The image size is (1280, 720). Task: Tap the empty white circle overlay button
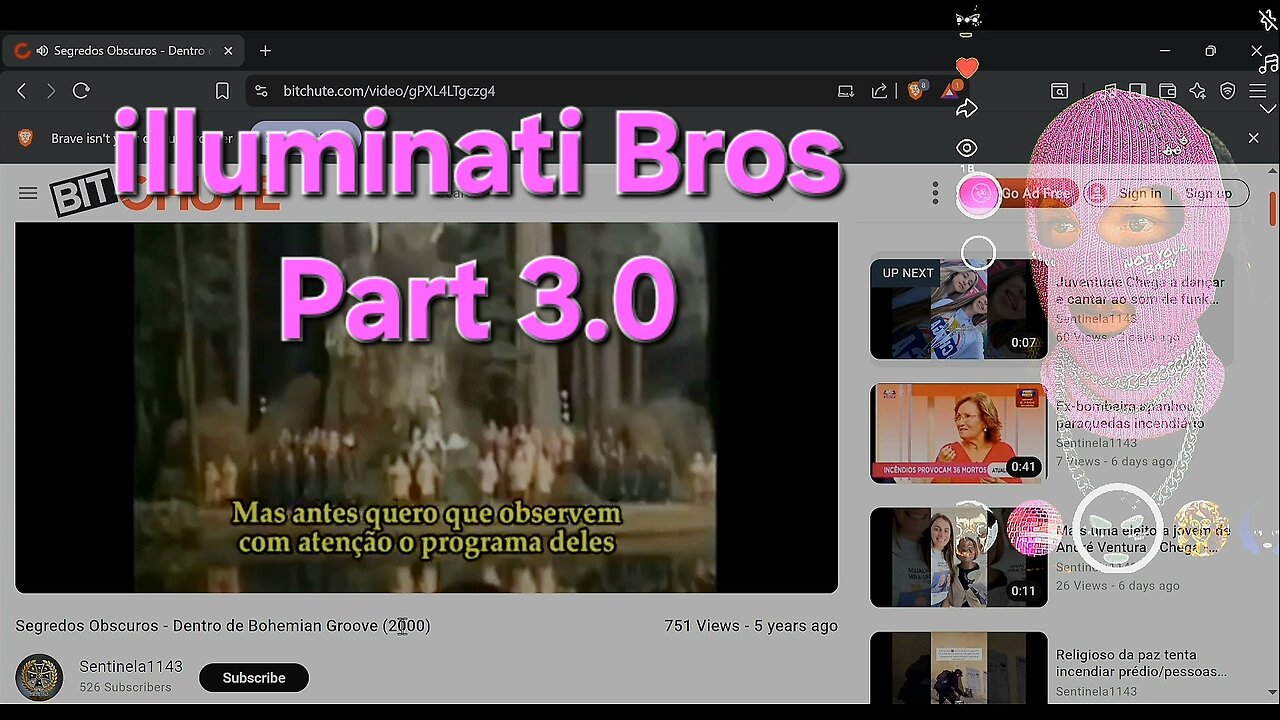(x=978, y=253)
